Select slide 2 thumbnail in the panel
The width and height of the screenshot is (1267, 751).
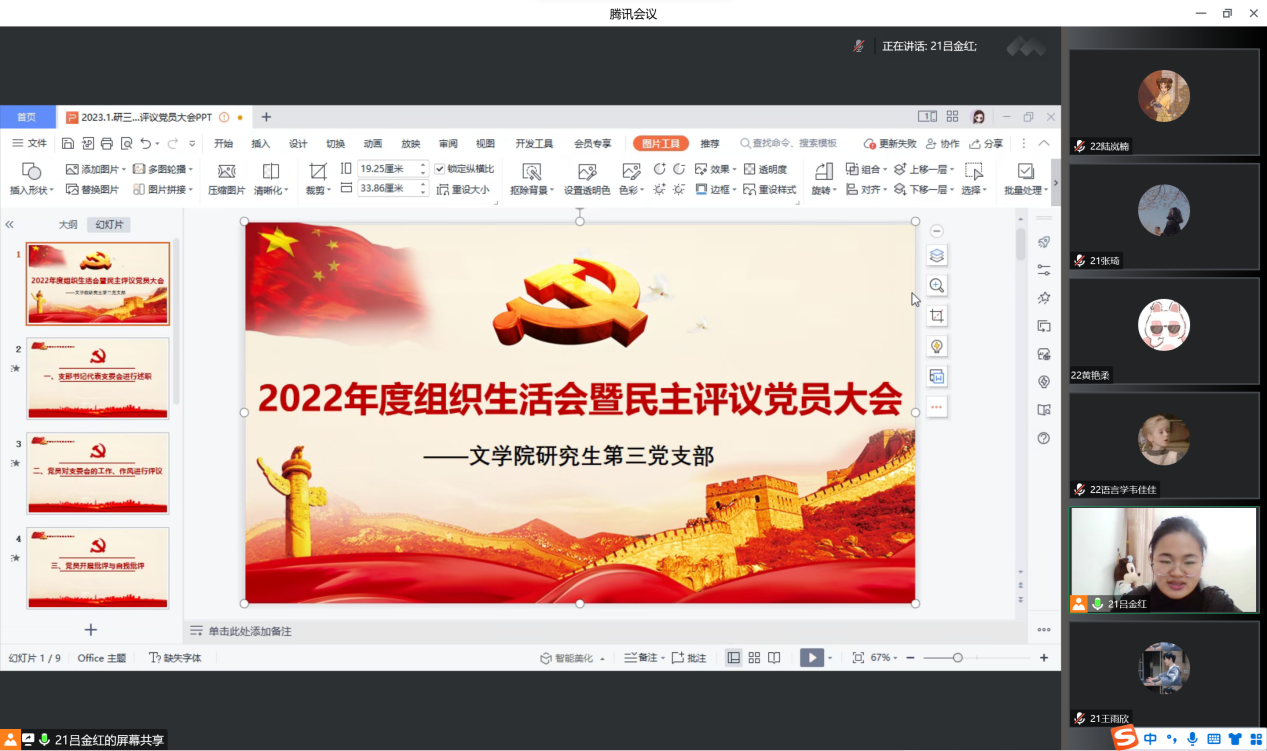click(x=98, y=378)
